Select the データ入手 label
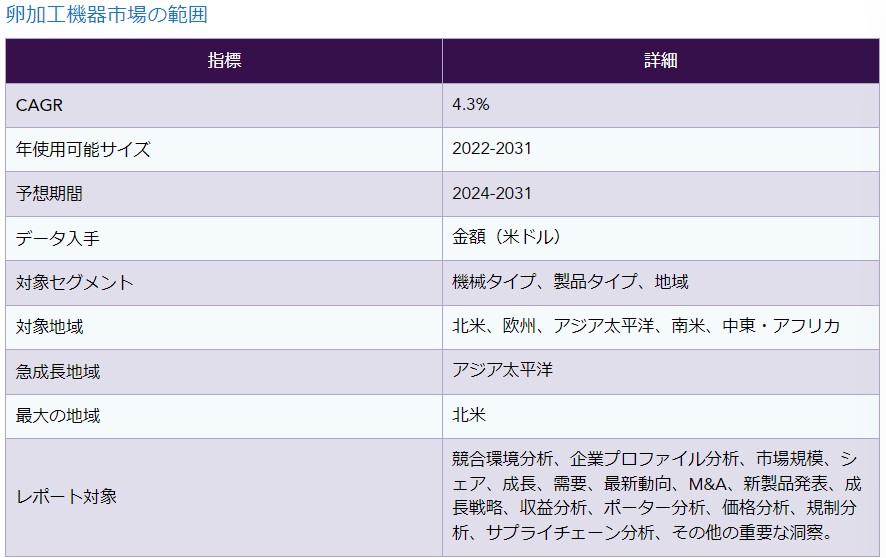 point(58,238)
